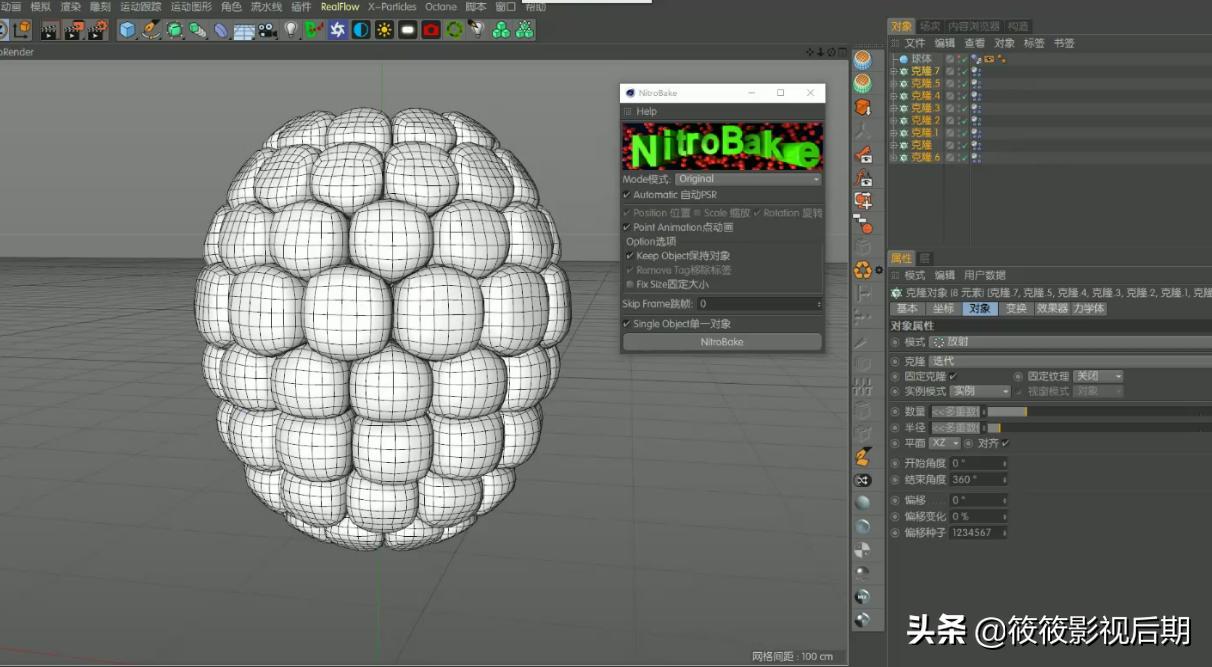The width and height of the screenshot is (1212, 667).
Task: Click the NitroBake bake button
Action: (722, 341)
